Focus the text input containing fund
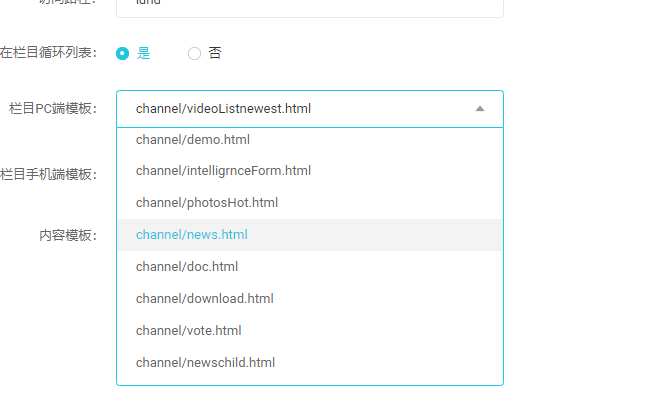 pos(310,6)
